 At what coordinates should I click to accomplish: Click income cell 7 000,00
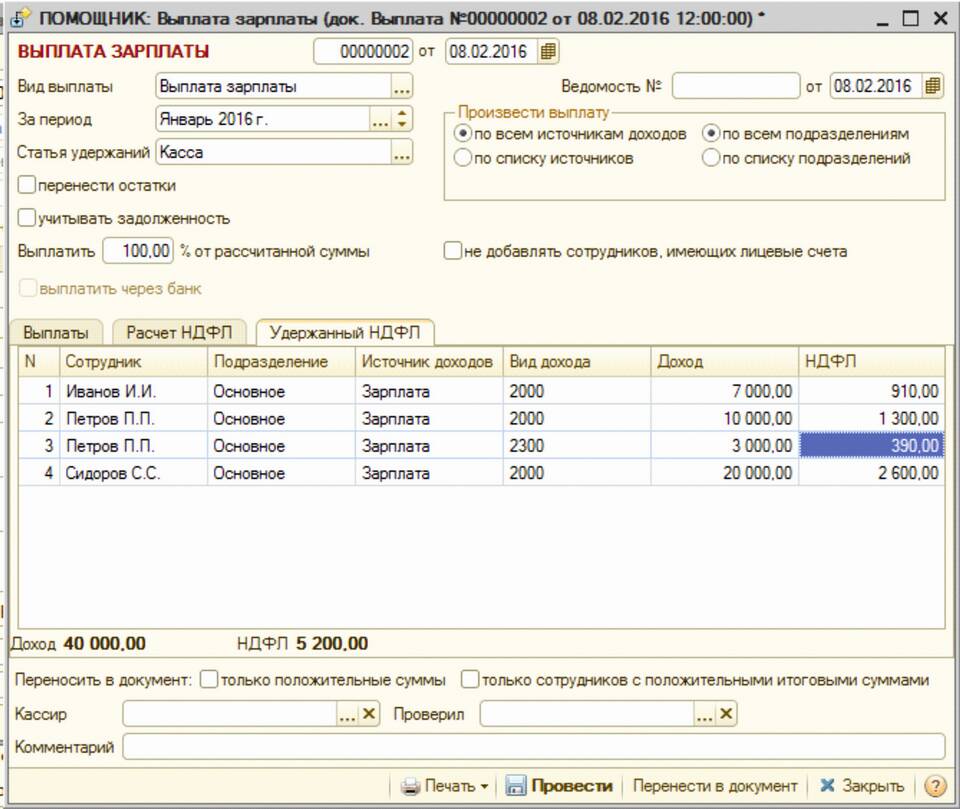(x=724, y=391)
